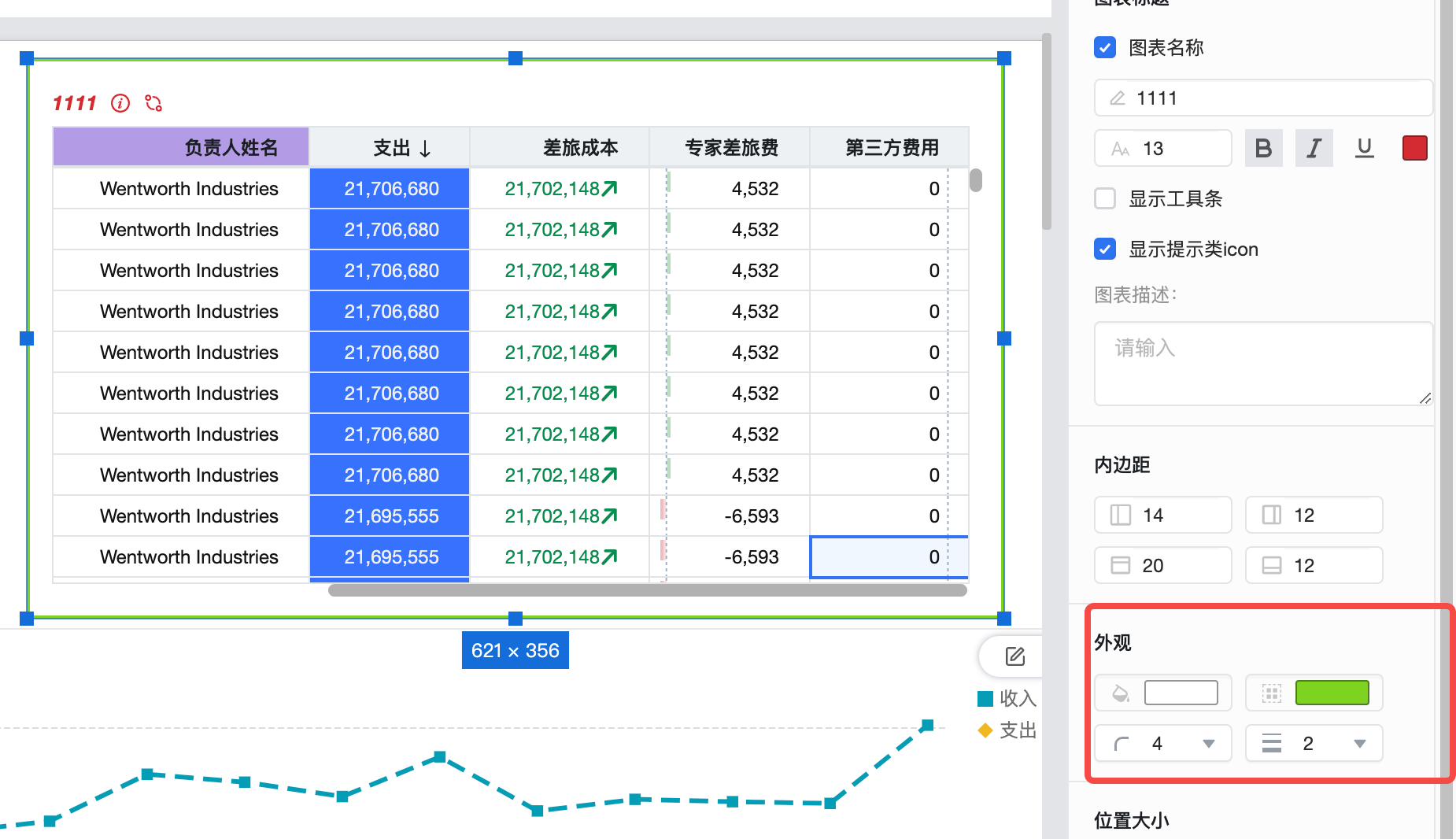Viewport: 1456px width, 839px height.
Task: Click the border width lines icon
Action: pos(1272,743)
